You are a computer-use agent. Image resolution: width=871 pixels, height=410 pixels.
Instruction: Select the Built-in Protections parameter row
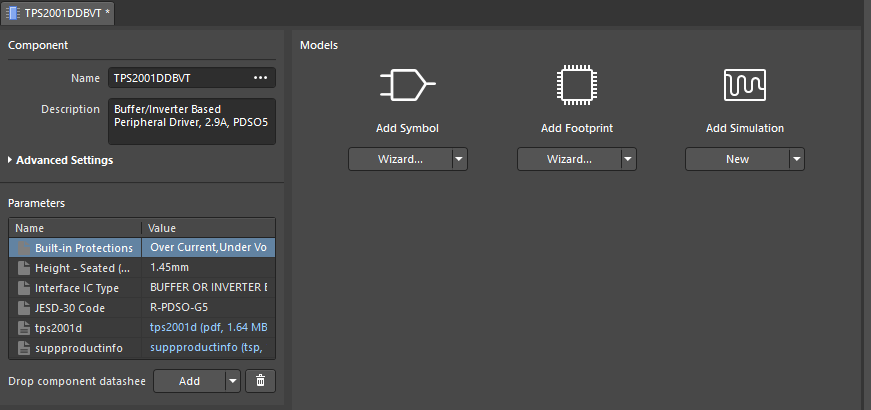[x=142, y=247]
